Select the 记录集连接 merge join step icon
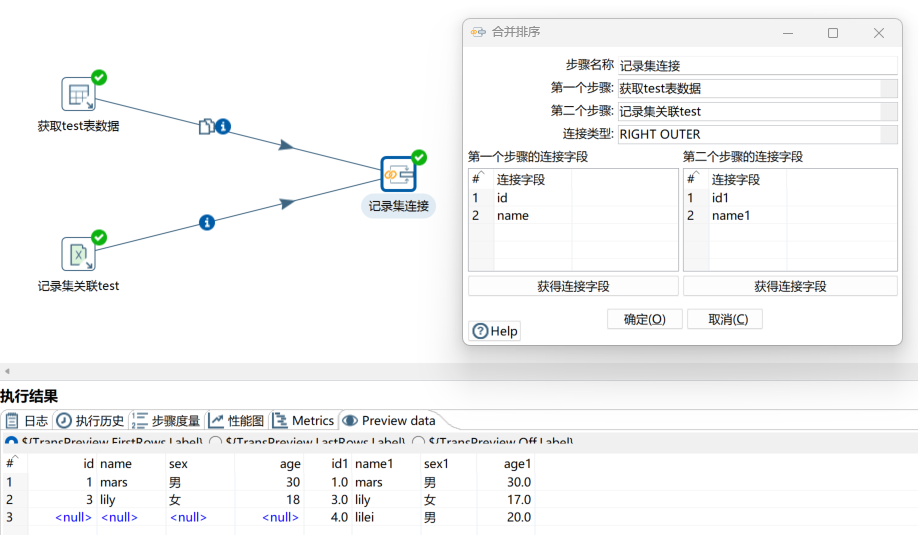The width and height of the screenshot is (918, 535). [x=398, y=174]
